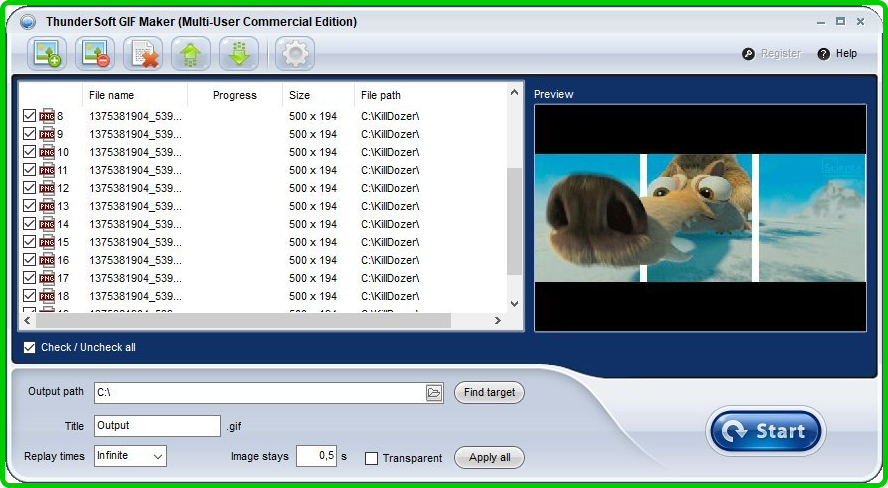Click into the Title input field

point(157,426)
